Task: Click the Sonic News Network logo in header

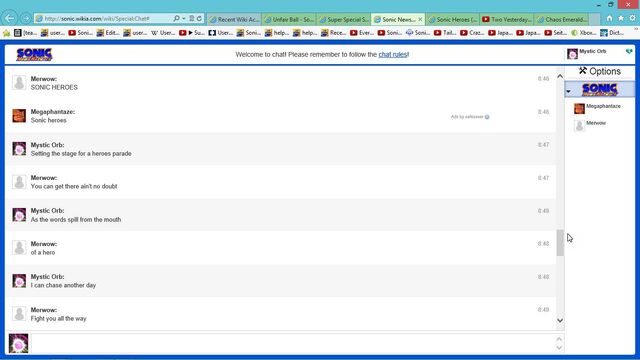Action: [34, 54]
